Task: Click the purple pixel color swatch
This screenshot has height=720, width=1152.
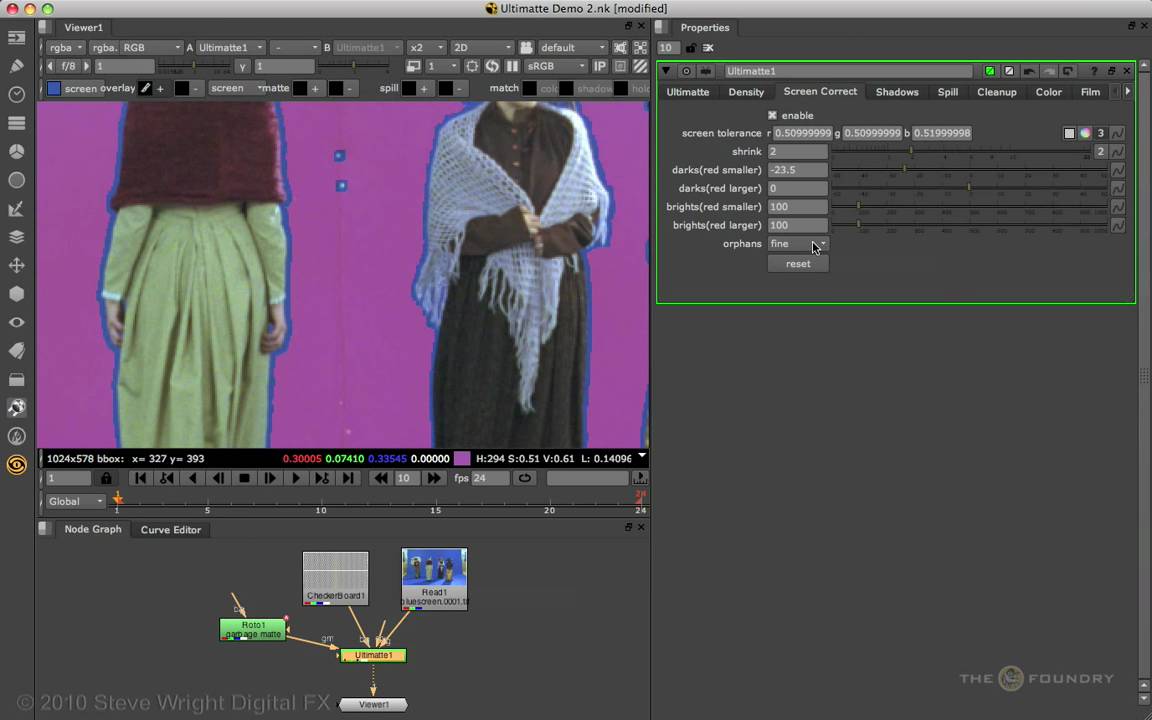Action: point(462,458)
